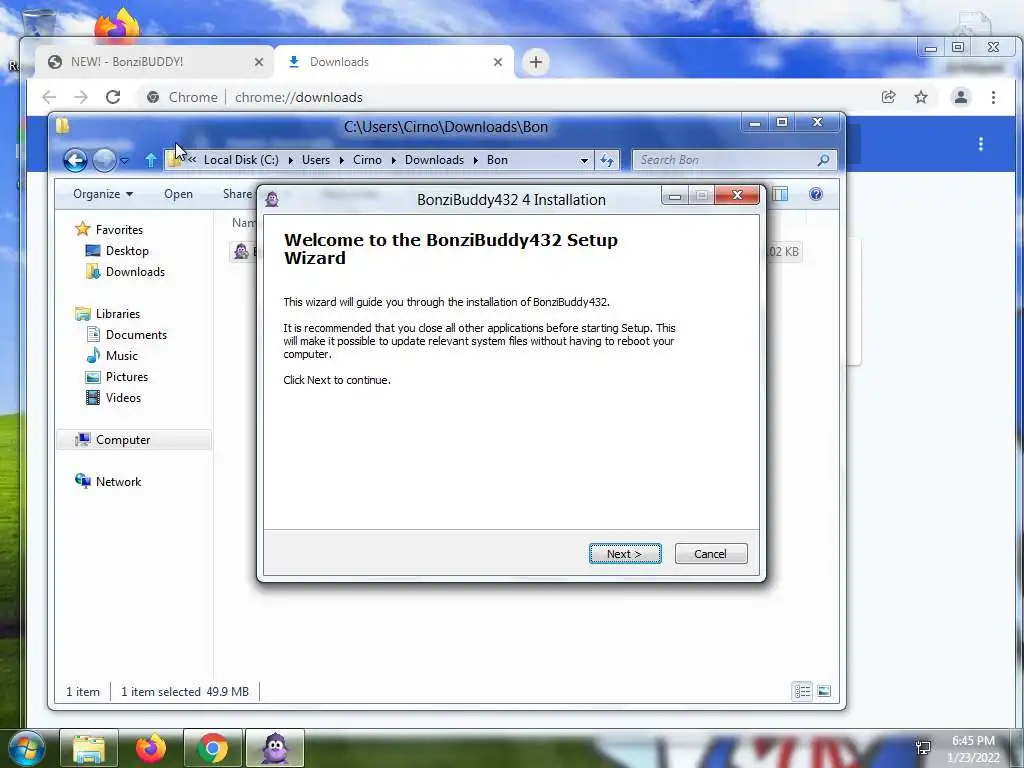
Task: Expand the address bar history dropdown
Action: [584, 160]
